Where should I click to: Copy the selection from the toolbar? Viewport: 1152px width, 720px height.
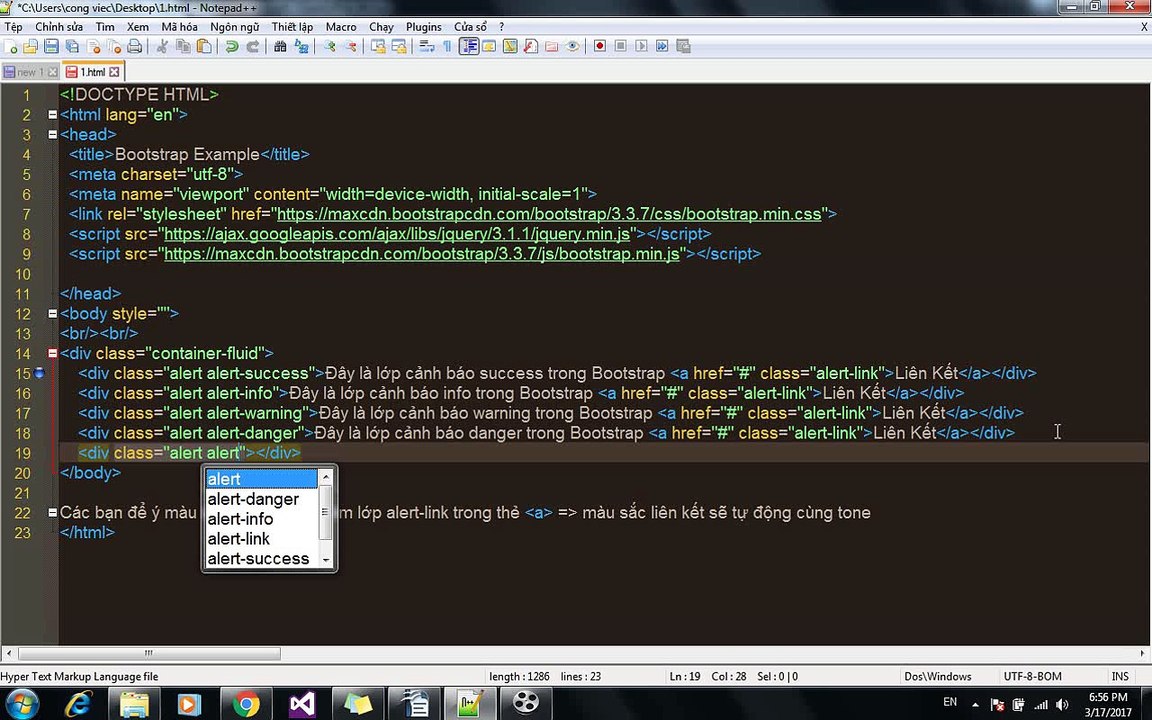coord(183,46)
